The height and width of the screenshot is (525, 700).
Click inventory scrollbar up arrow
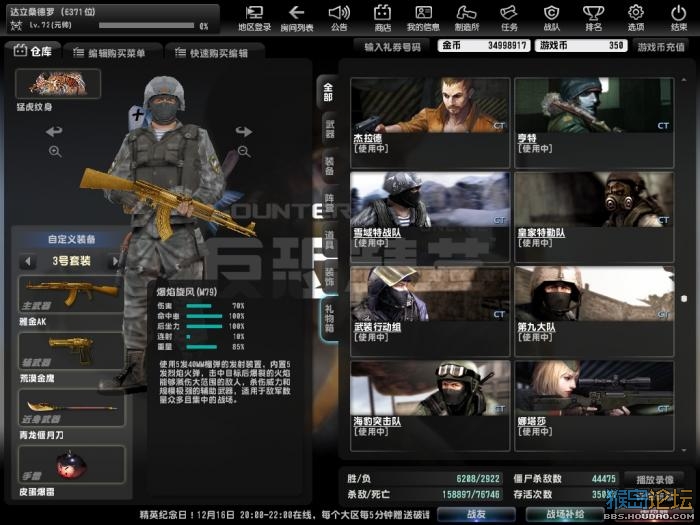(684, 80)
